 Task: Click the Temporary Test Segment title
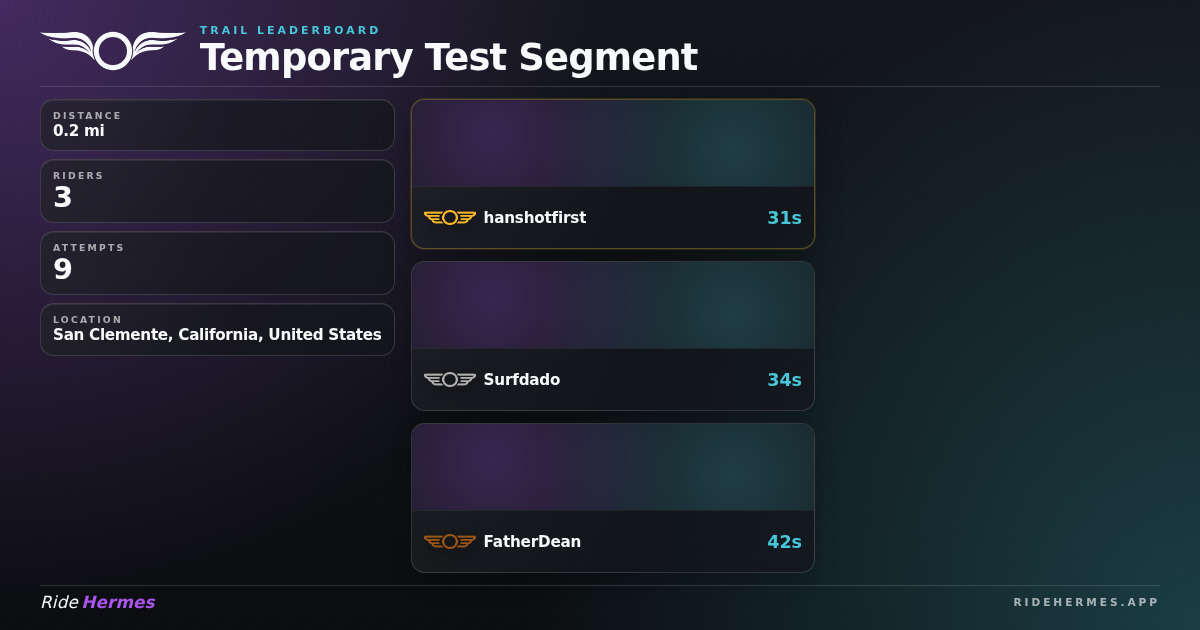[448, 57]
